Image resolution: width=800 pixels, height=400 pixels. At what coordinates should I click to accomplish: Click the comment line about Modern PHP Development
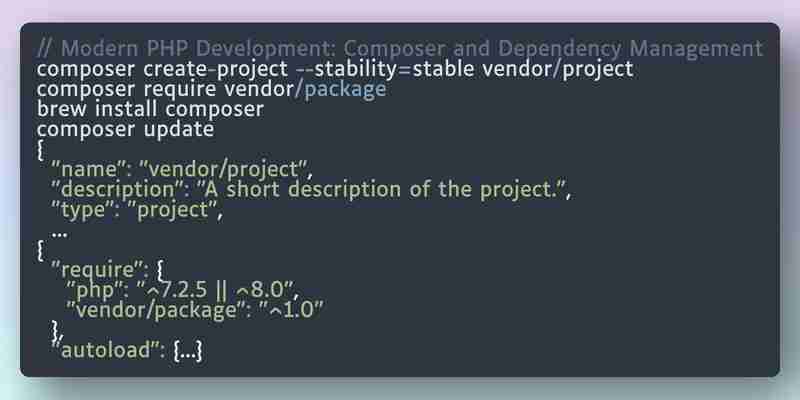[399, 48]
